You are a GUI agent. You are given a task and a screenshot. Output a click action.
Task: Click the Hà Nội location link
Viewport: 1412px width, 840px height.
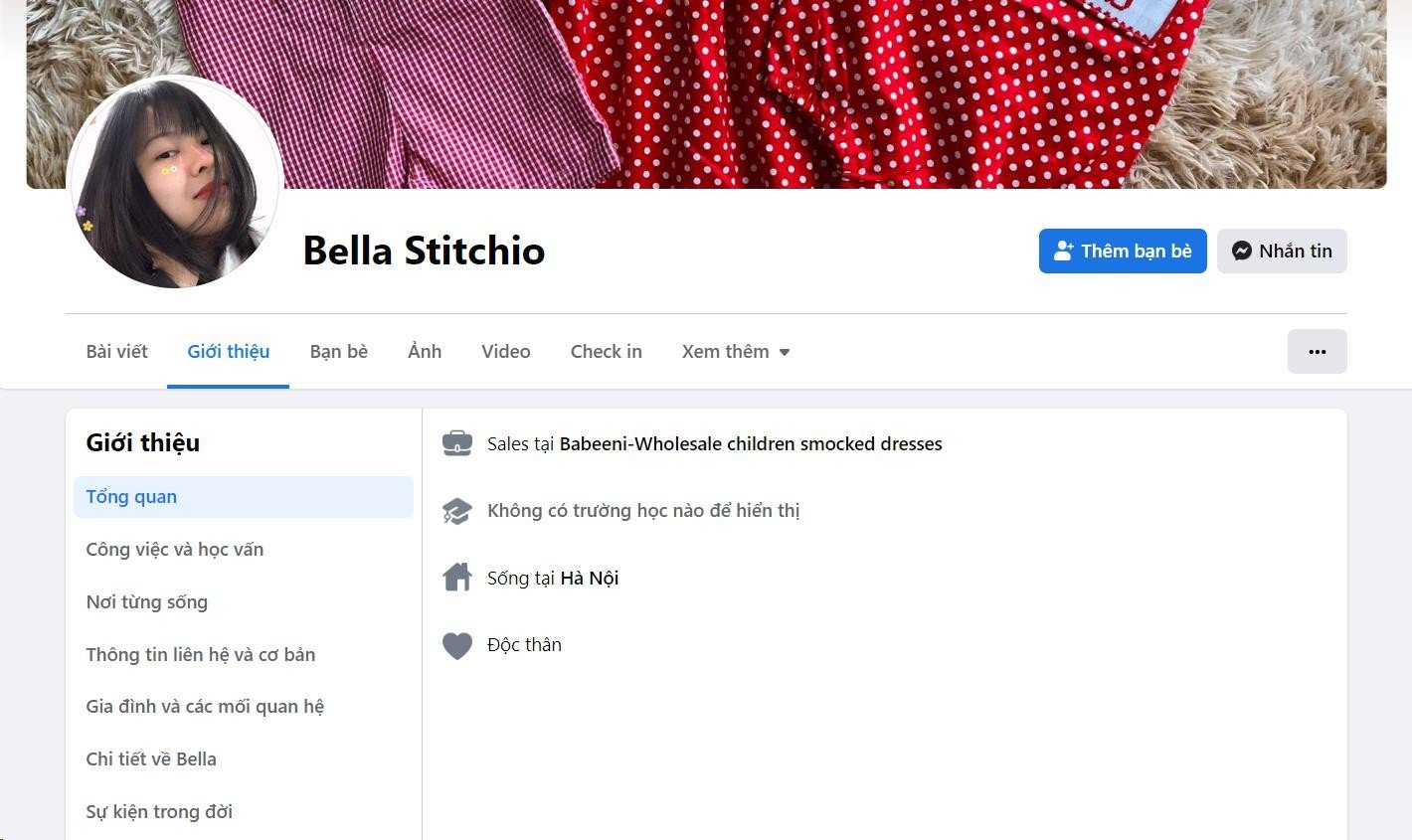click(590, 579)
